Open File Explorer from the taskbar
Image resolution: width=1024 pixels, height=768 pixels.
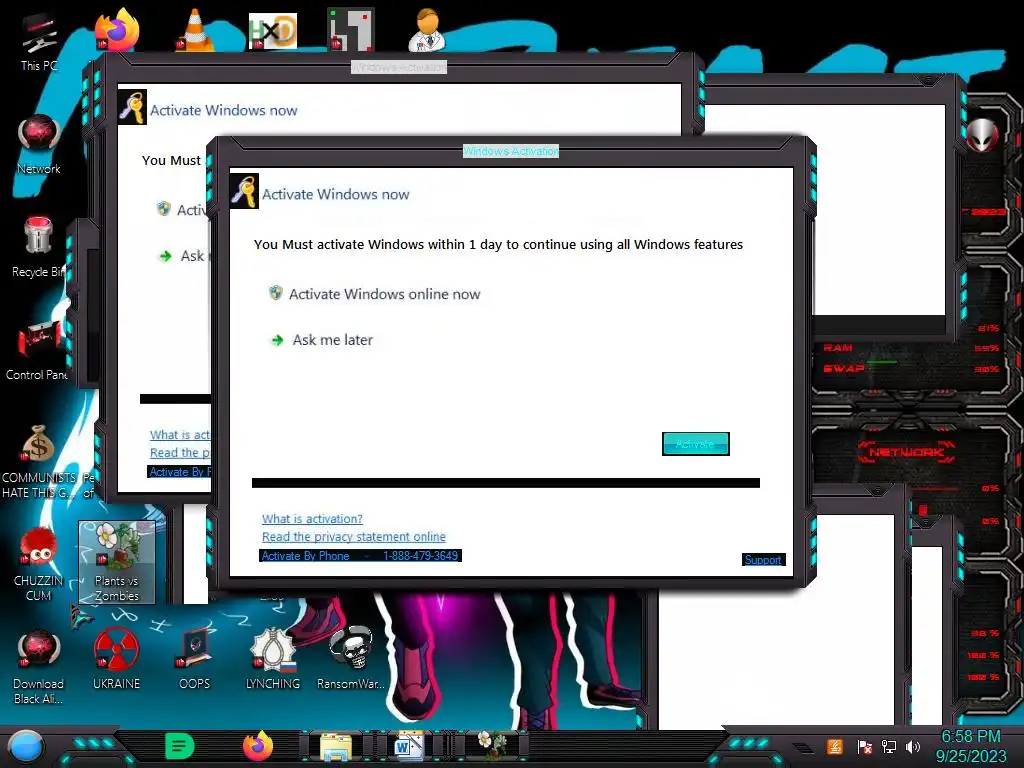coord(336,747)
